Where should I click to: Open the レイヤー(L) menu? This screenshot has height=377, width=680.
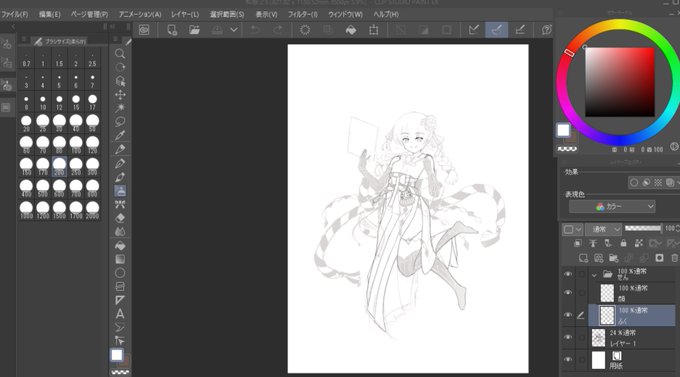pyautogui.click(x=185, y=14)
